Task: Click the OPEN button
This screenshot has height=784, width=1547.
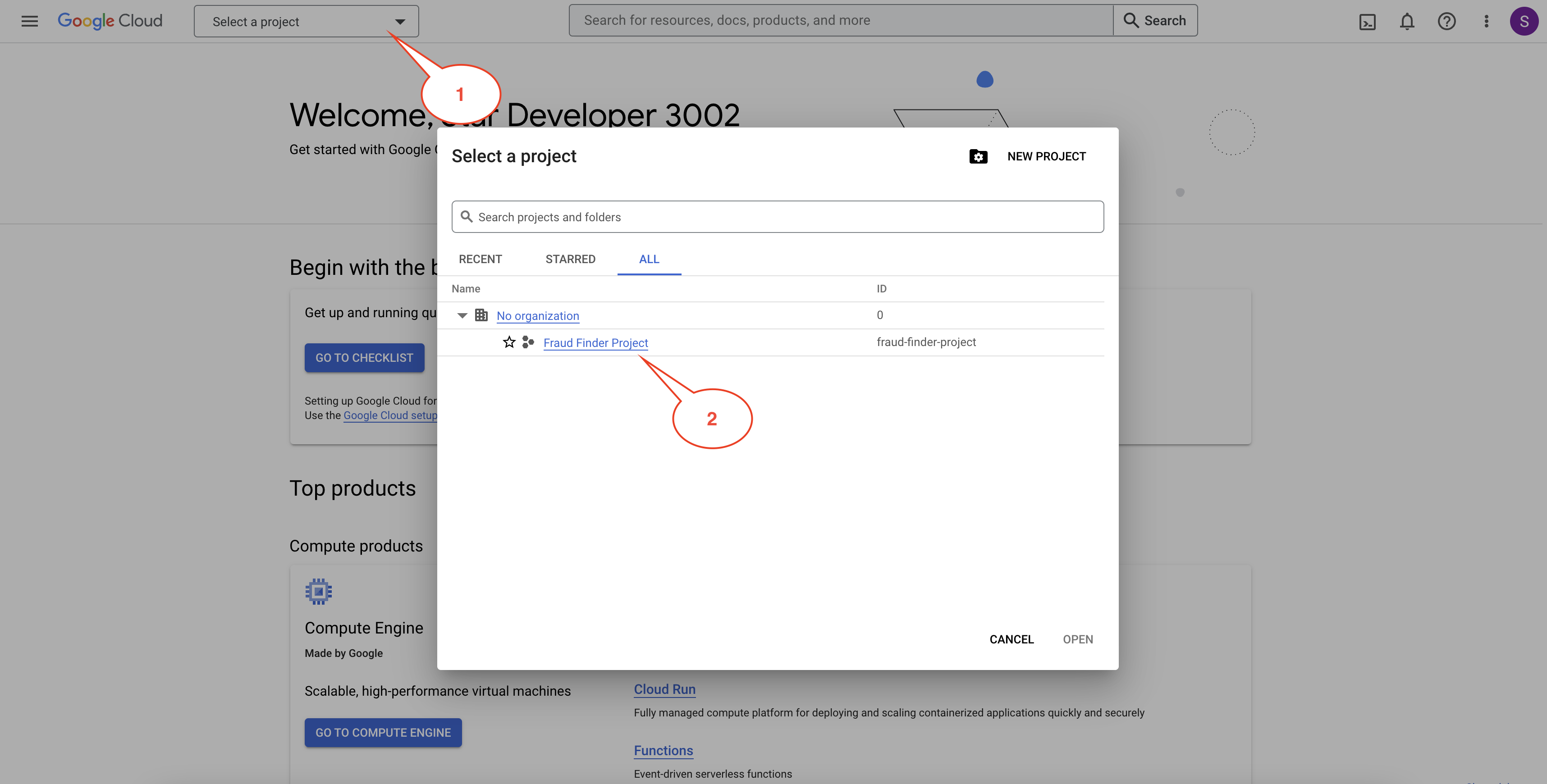Action: click(x=1078, y=639)
